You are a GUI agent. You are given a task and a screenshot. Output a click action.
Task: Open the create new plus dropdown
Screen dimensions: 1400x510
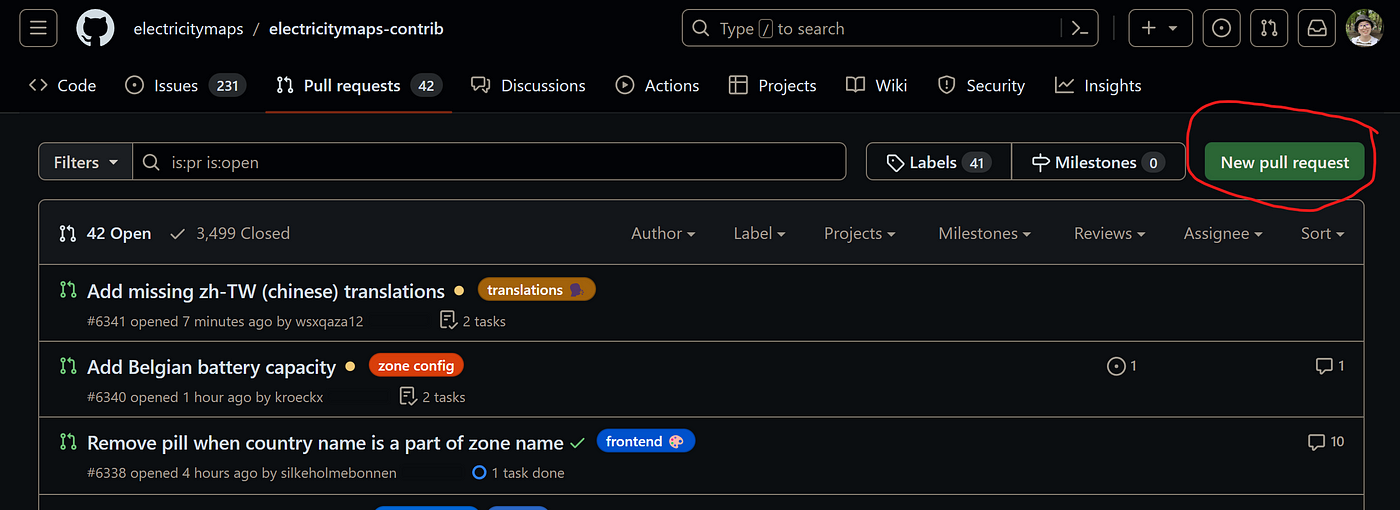(1159, 29)
